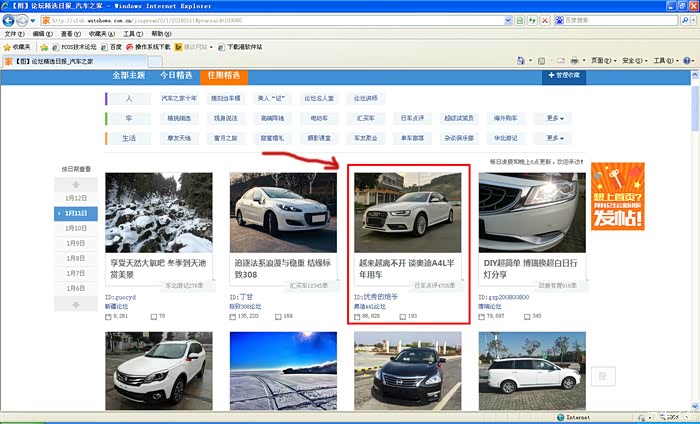The height and width of the screenshot is (424, 700).
Task: Click the IE favorites star icon
Action: coord(8,47)
